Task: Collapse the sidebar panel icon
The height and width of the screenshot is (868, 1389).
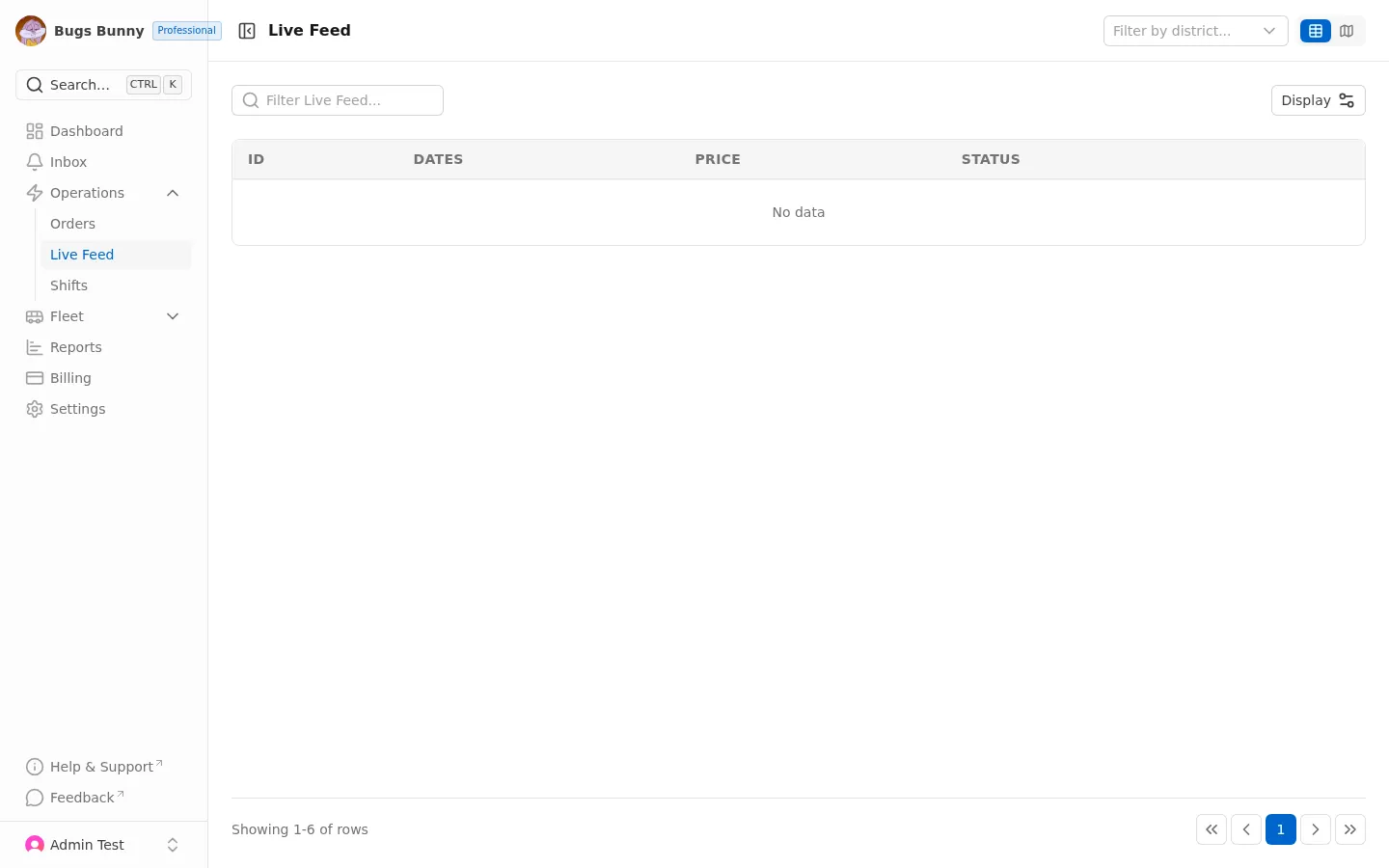Action: (x=247, y=31)
